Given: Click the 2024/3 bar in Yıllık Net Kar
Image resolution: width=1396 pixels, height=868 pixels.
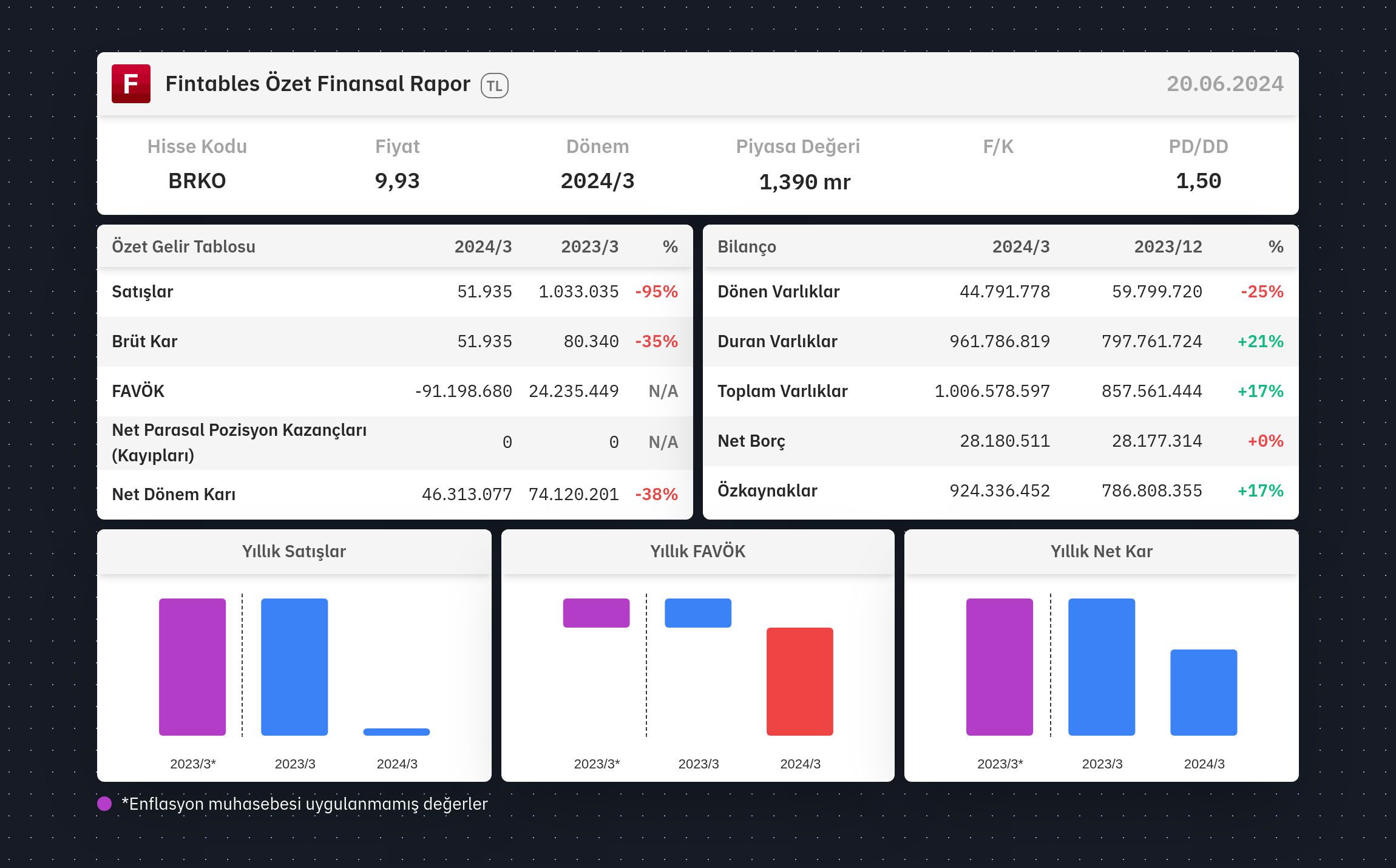Looking at the screenshot, I should [x=1204, y=693].
